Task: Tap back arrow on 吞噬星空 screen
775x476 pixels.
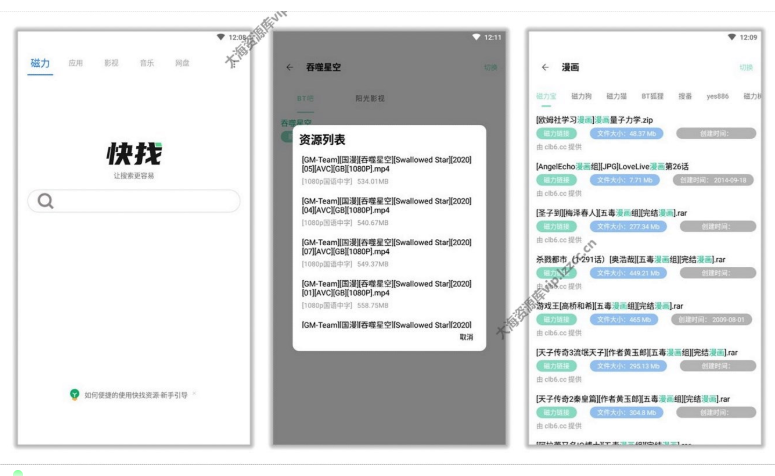Action: [290, 68]
